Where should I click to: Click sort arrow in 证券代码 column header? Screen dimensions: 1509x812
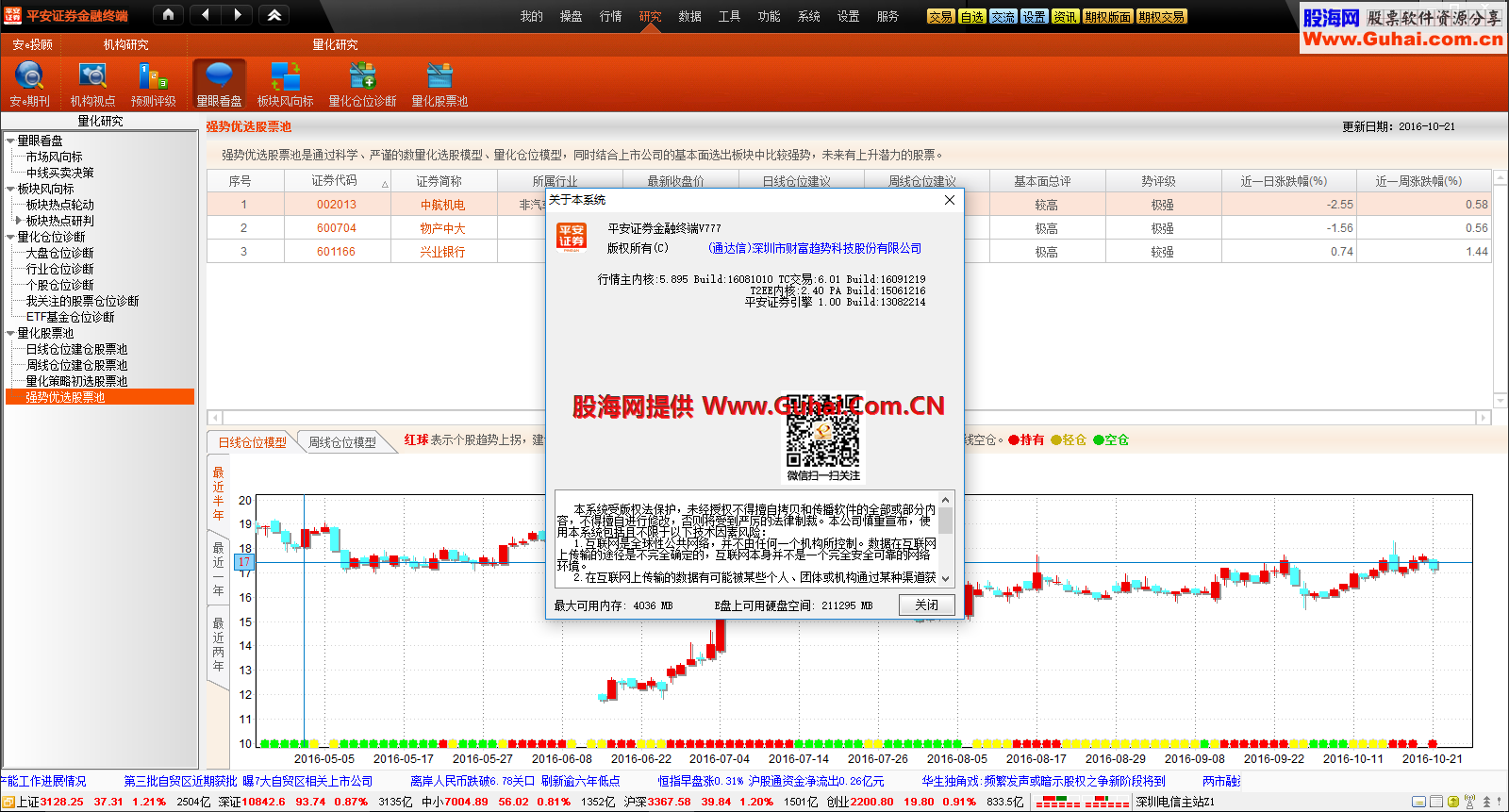[x=385, y=184]
